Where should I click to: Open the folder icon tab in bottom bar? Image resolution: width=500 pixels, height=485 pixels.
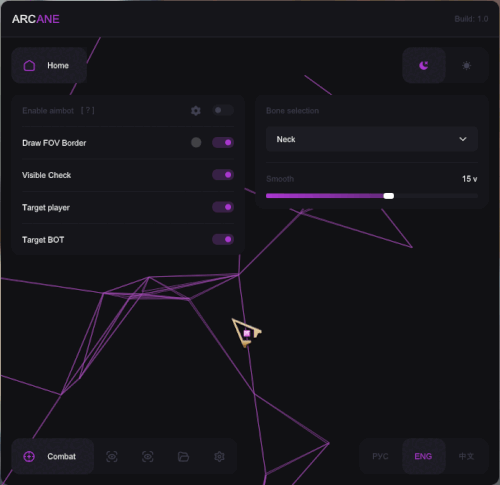(183, 456)
